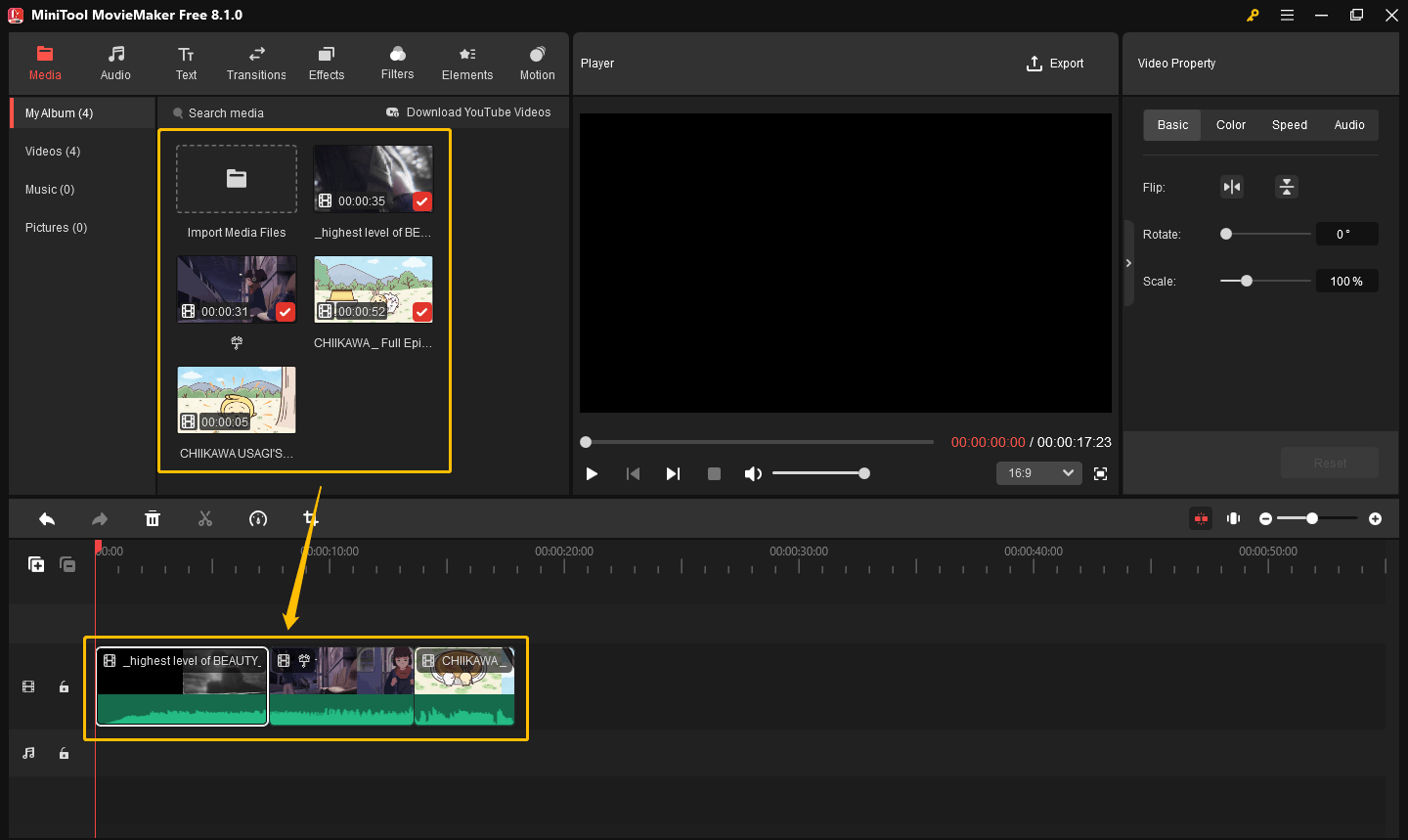
Task: Open the crop tool
Action: coord(311,518)
